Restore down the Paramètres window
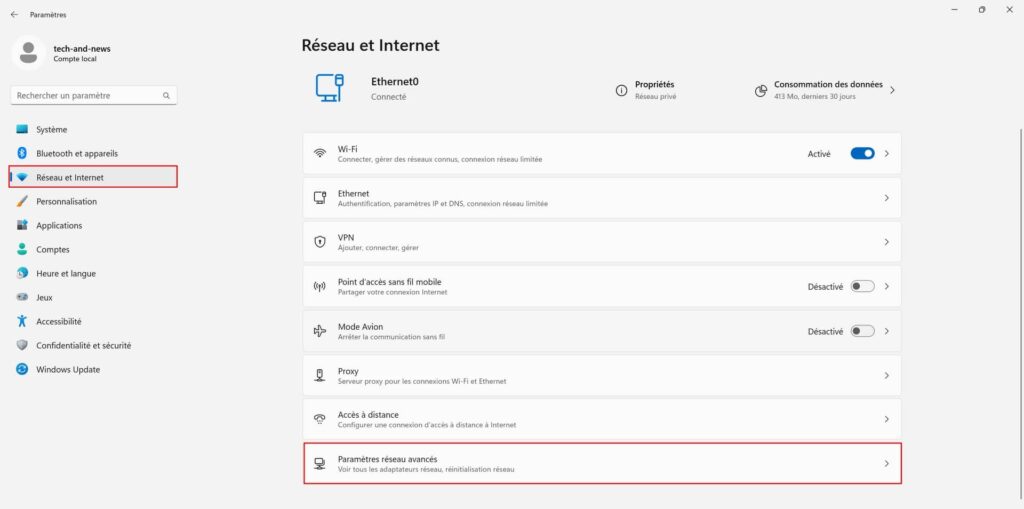 (982, 10)
